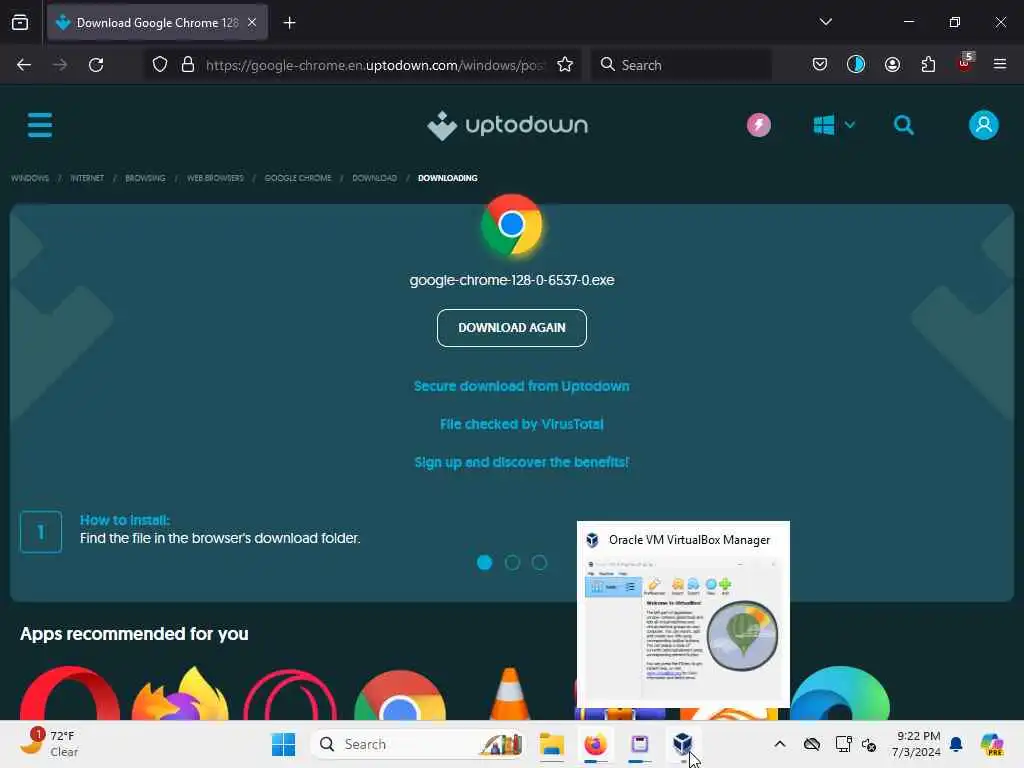Open the list all tabs chevron
The image size is (1024, 768).
coord(825,22)
